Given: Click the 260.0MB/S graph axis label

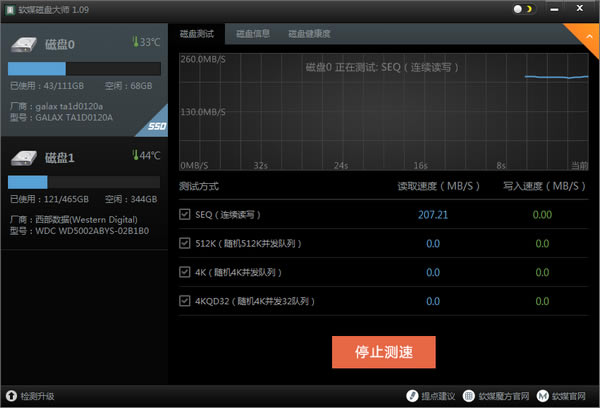Looking at the screenshot, I should [203, 59].
